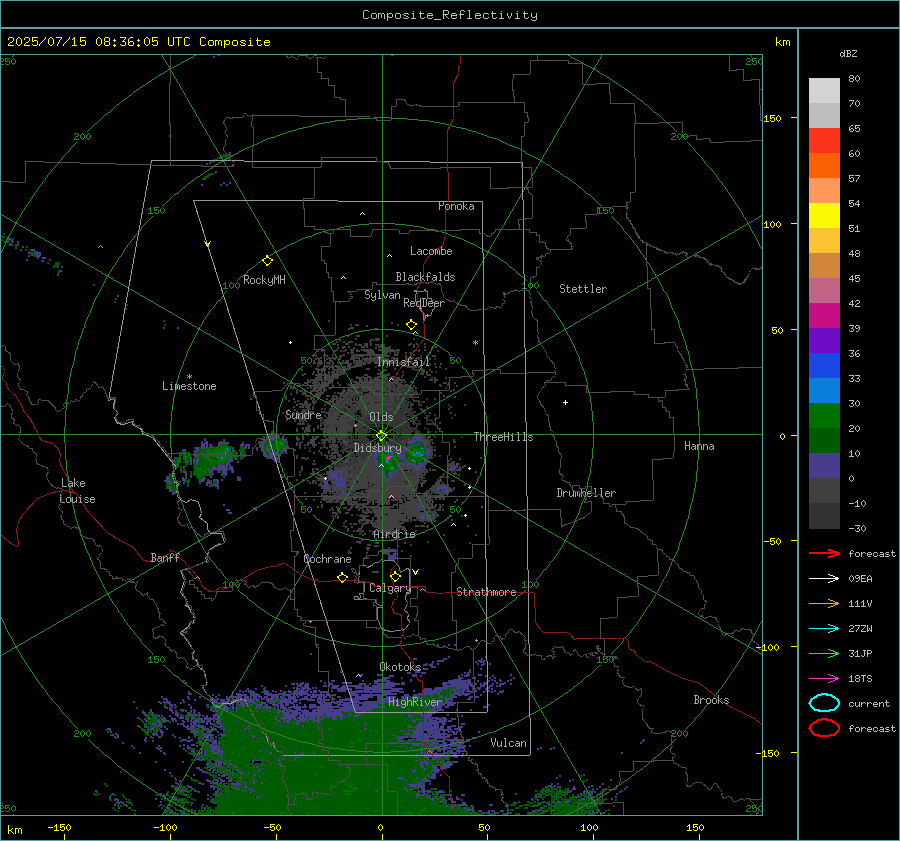900x841 pixels.
Task: Click the orange 111V arrow in legend
Action: pos(824,603)
